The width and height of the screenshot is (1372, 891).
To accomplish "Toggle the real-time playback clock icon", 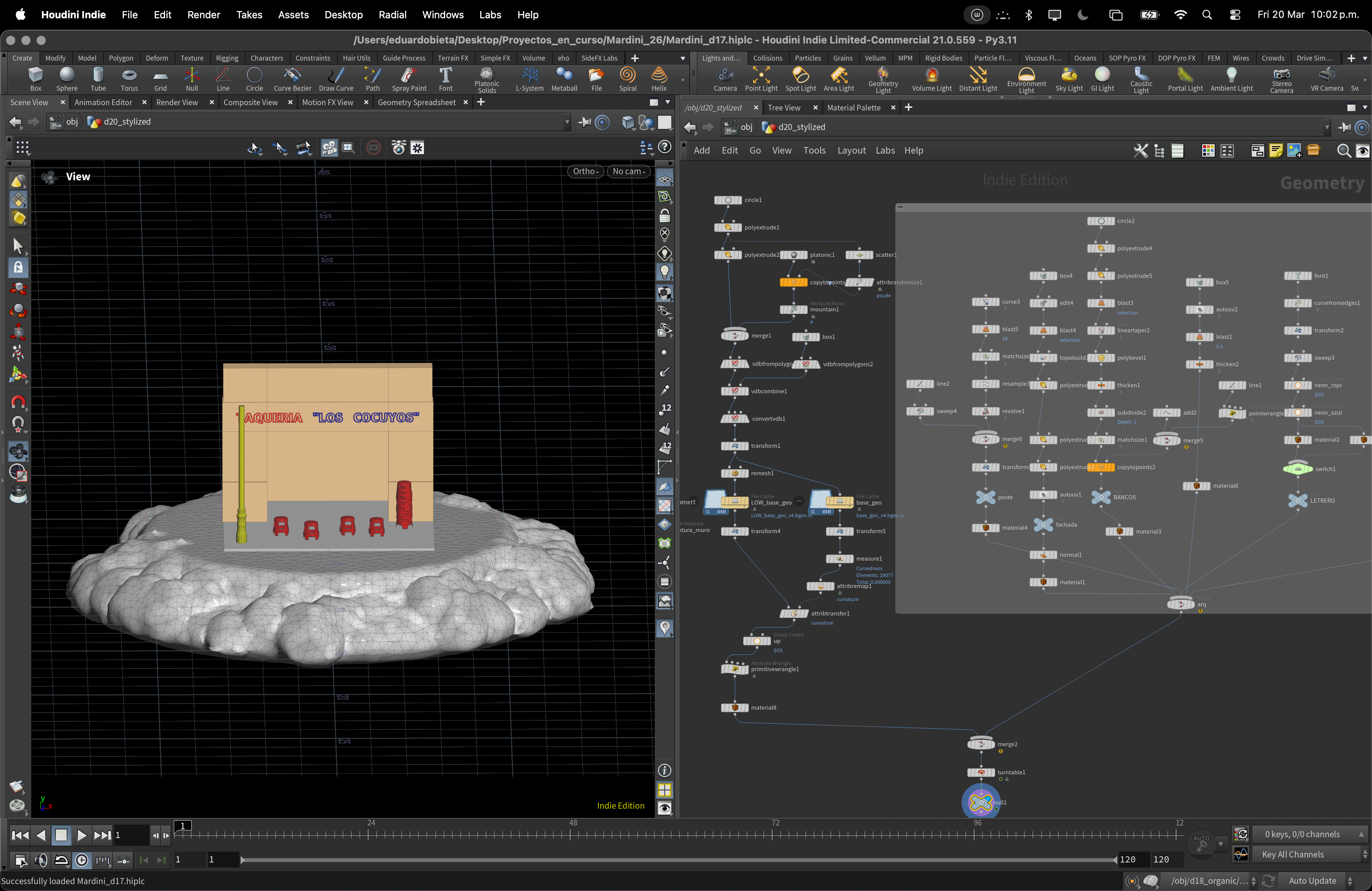I will [82, 860].
